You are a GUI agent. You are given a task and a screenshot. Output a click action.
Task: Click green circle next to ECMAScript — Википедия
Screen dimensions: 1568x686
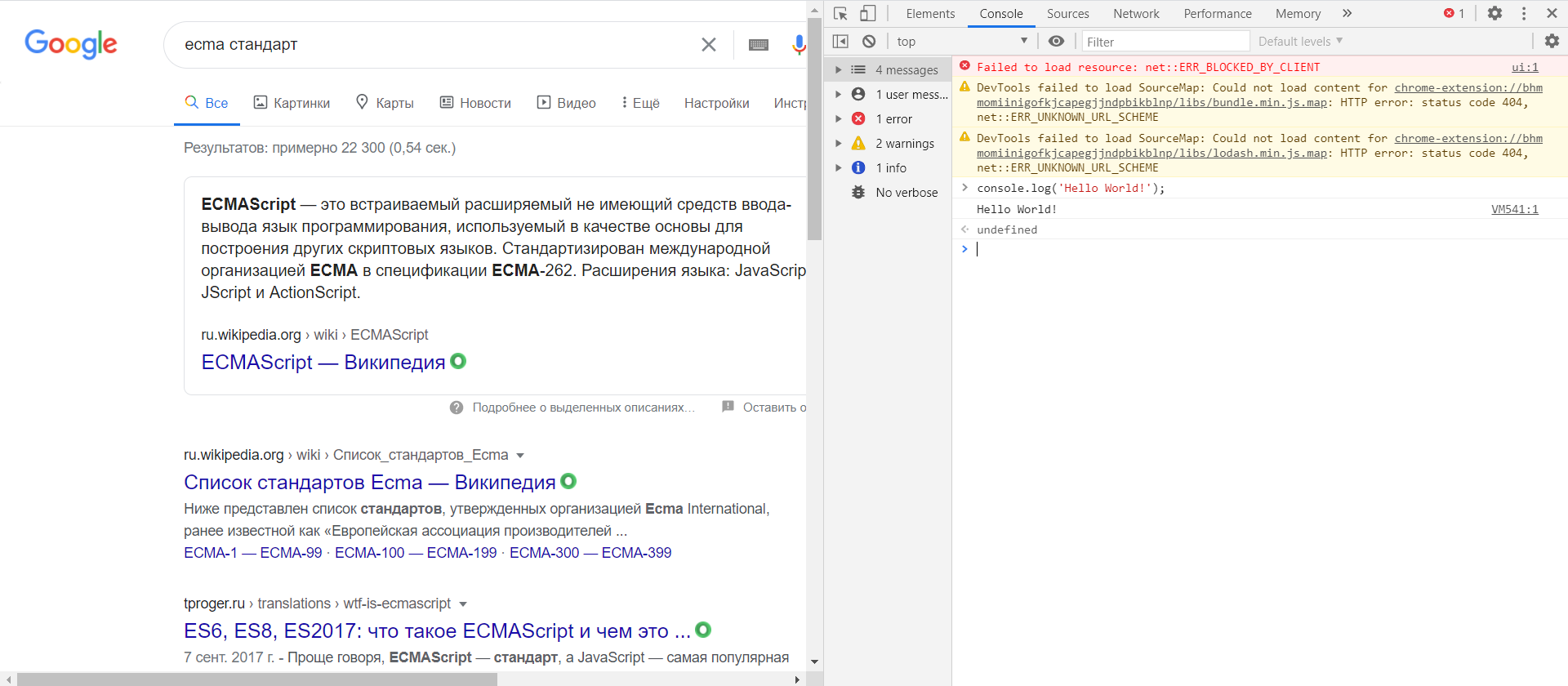(x=458, y=361)
